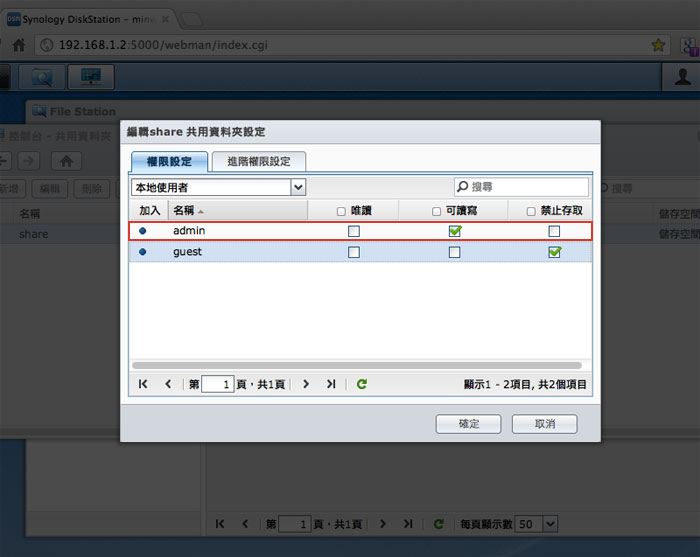
Task: Open the desktop monitor icon in DSM taskbar
Action: (91, 77)
